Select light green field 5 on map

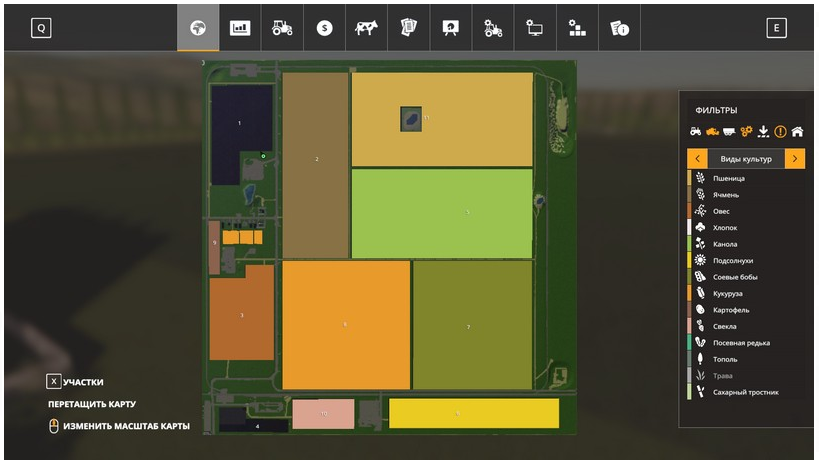pyautogui.click(x=442, y=213)
